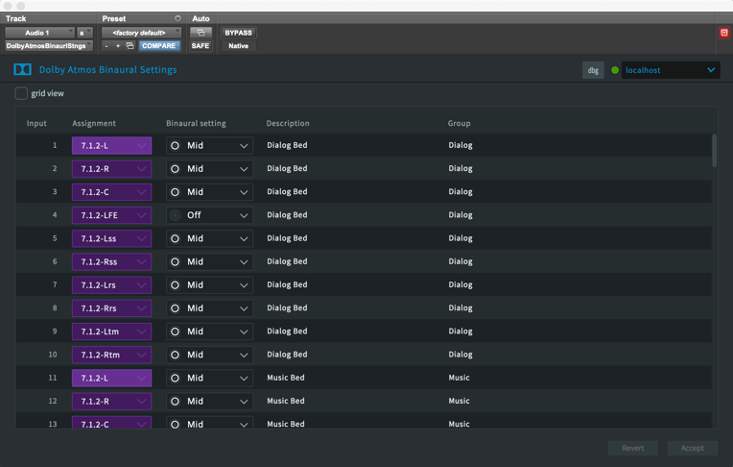The image size is (733, 467).
Task: Click the red target button at top right
Action: (x=724, y=33)
